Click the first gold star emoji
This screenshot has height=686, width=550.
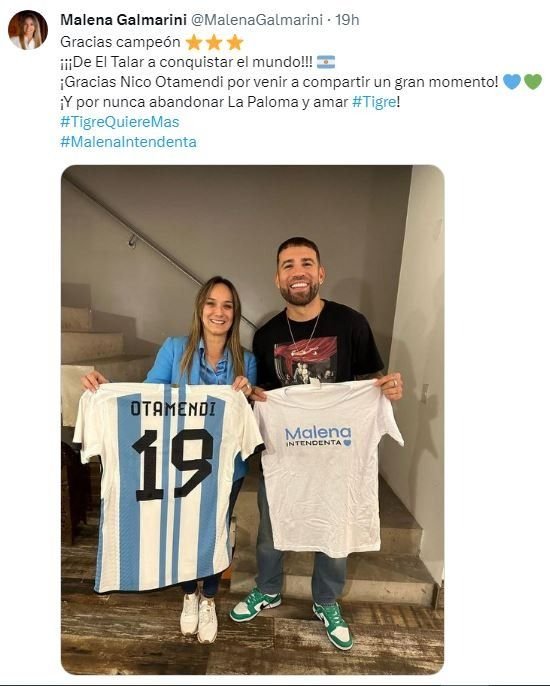click(193, 42)
